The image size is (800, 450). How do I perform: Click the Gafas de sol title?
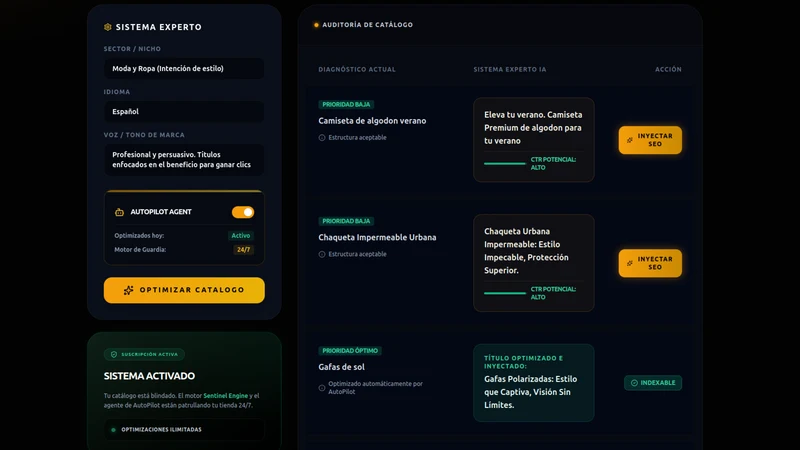click(x=341, y=367)
